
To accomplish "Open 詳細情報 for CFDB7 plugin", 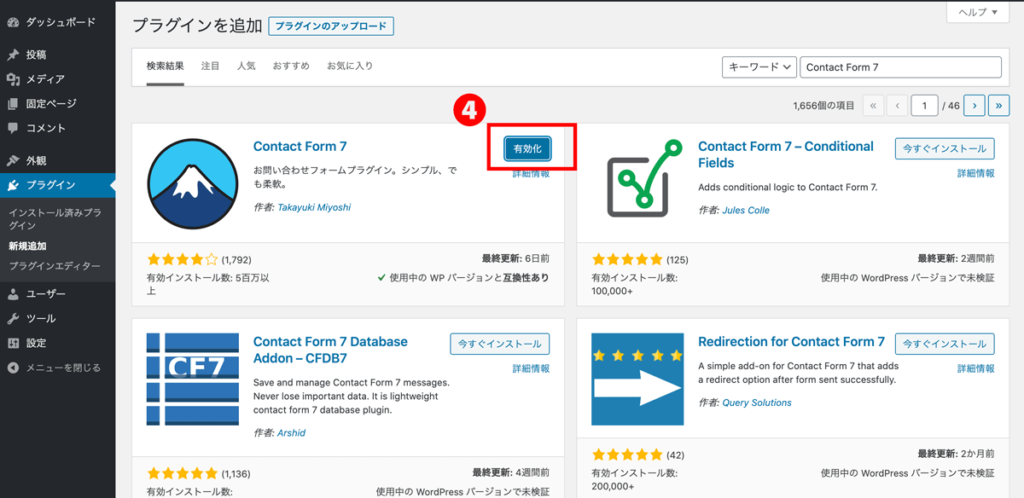I will pyautogui.click(x=531, y=369).
